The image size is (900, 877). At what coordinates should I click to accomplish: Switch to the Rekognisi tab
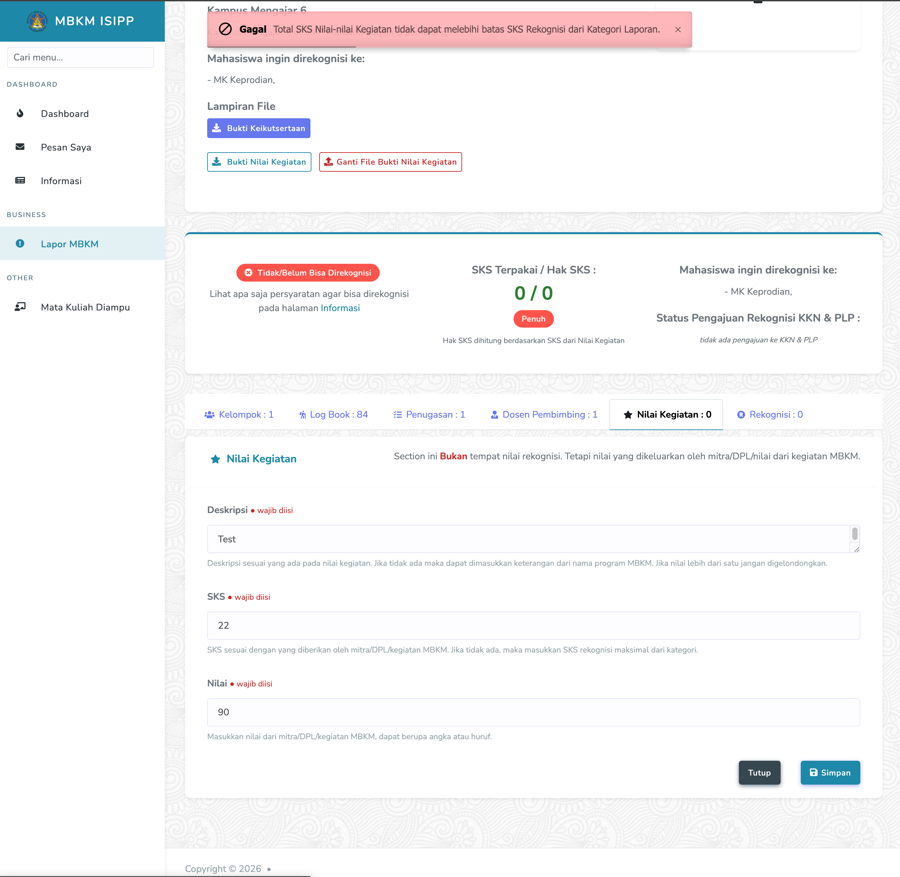point(770,415)
